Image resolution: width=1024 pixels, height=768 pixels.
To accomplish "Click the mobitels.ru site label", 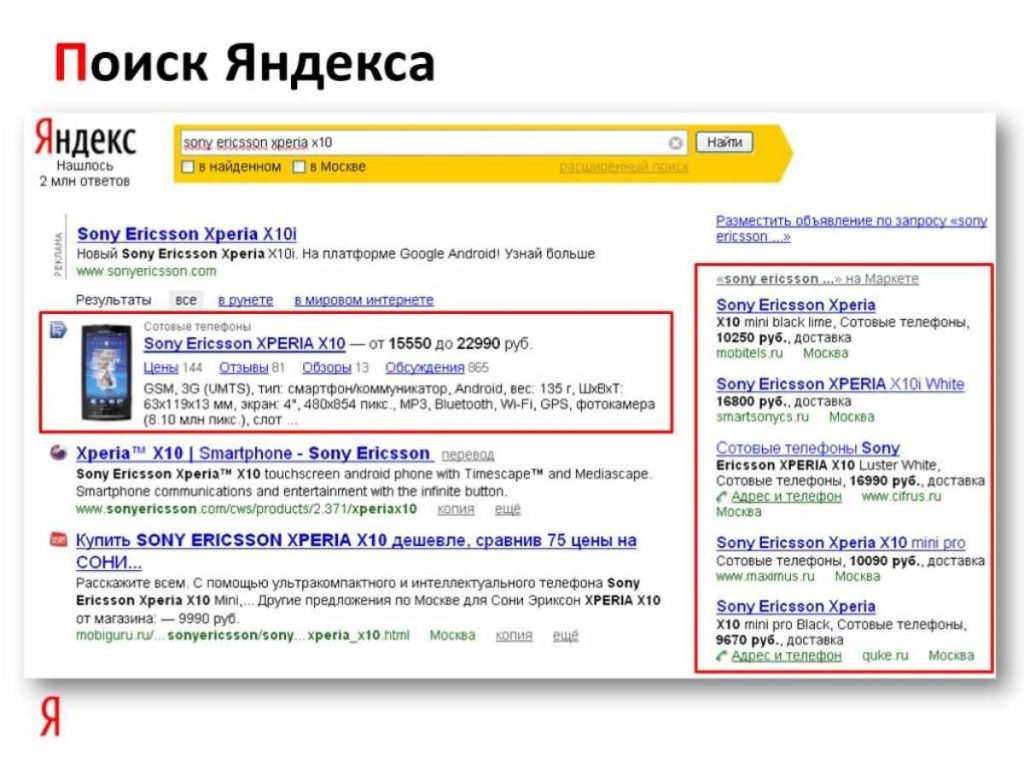I will (749, 353).
